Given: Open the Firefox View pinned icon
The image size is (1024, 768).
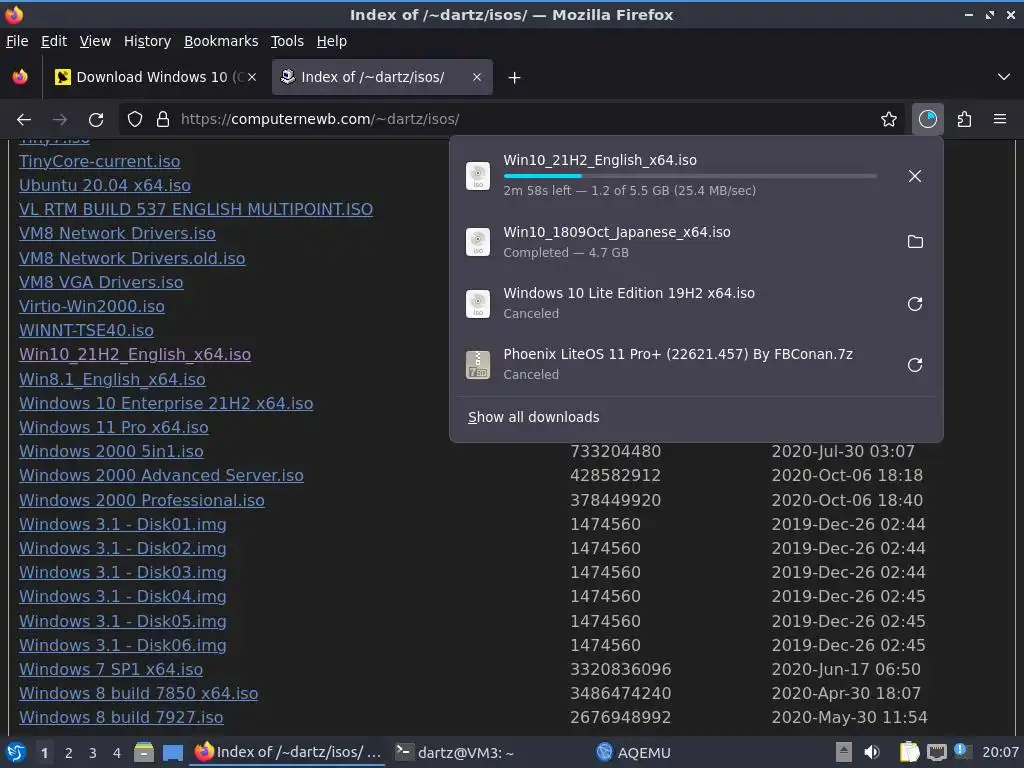Looking at the screenshot, I should pyautogui.click(x=20, y=77).
